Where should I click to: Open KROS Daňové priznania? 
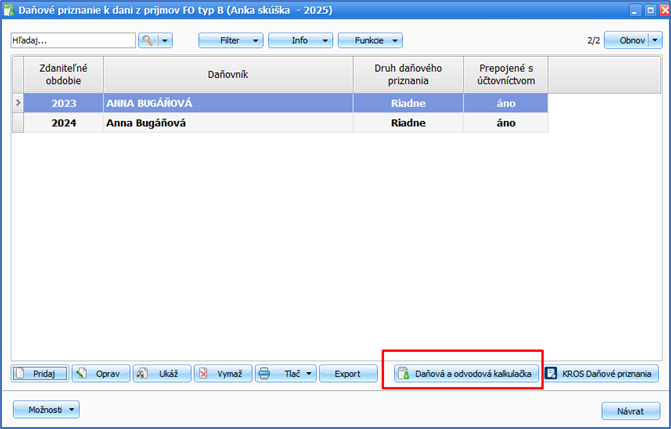click(x=602, y=374)
